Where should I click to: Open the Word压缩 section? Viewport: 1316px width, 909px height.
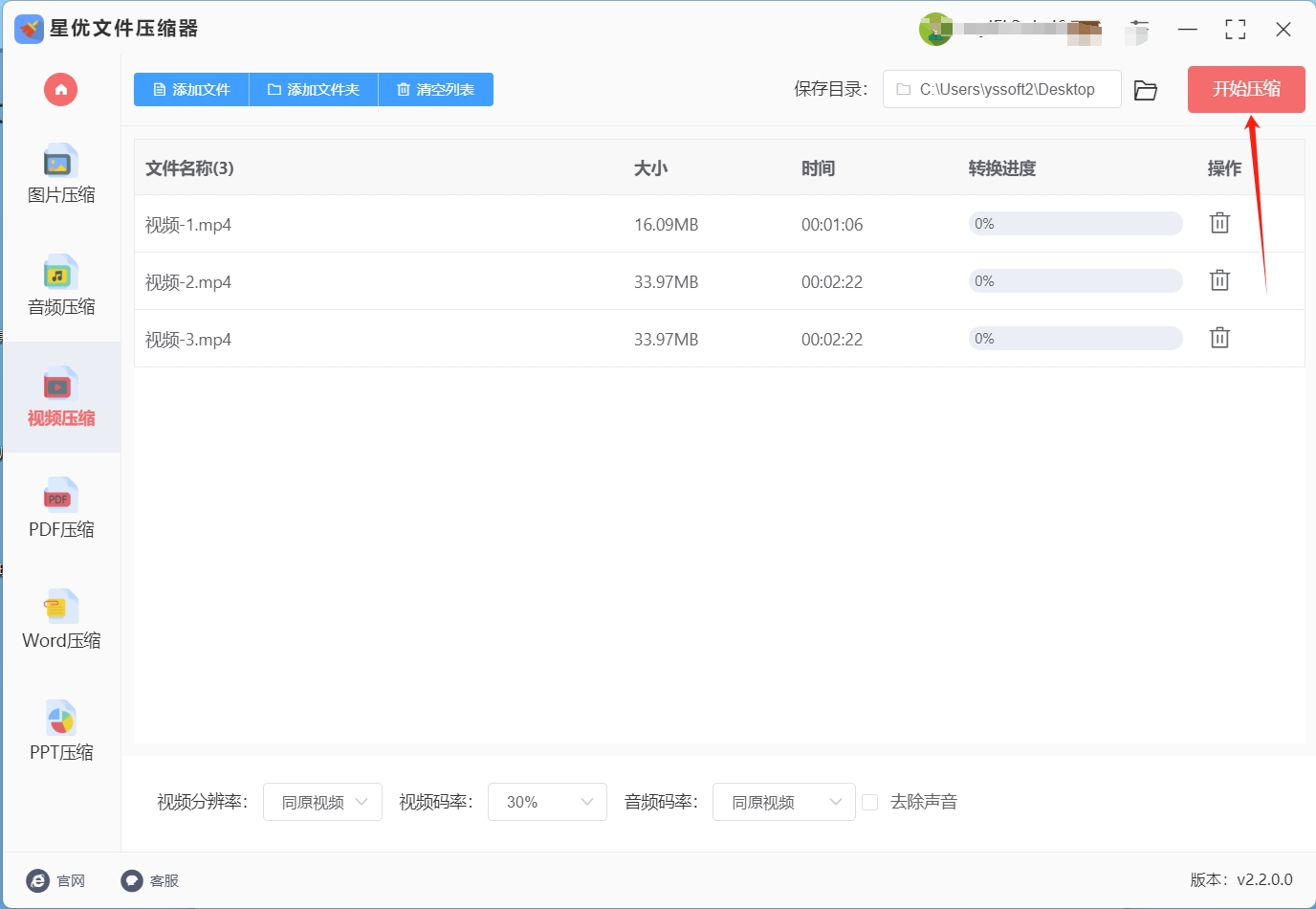click(61, 620)
